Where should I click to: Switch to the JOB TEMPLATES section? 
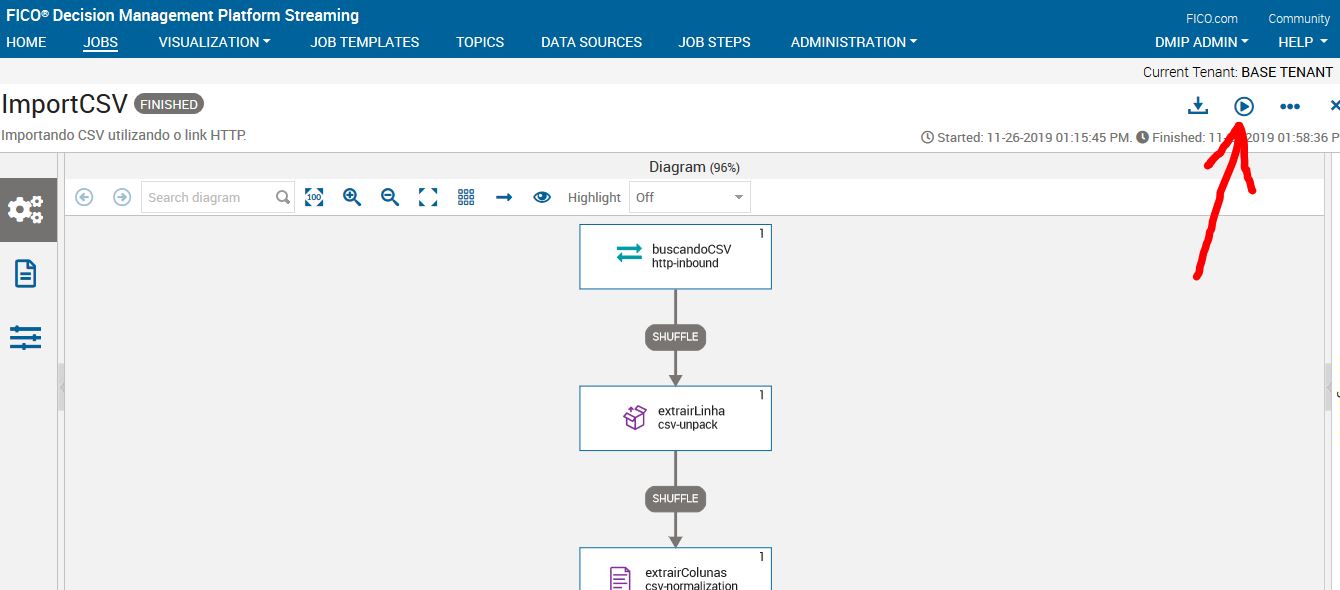point(365,42)
